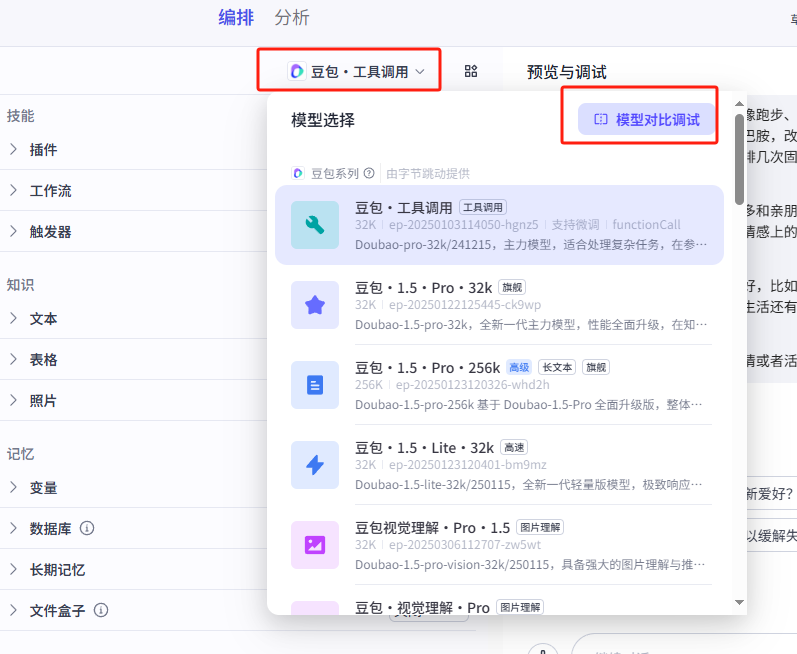Expand the 文本 knowledge section
Screen dimensions: 797x654
[x=14, y=319]
